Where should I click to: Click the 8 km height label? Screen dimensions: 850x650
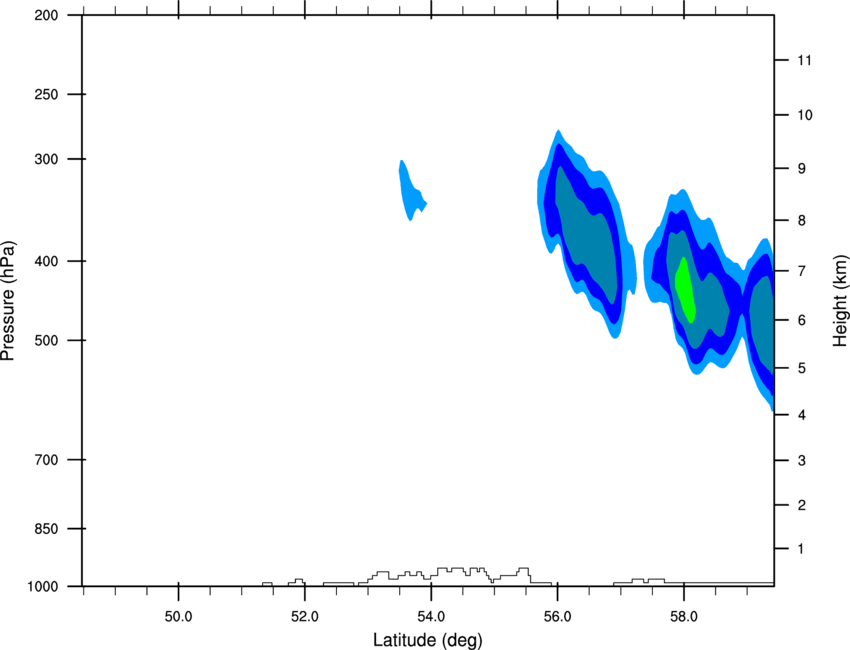pyautogui.click(x=802, y=221)
